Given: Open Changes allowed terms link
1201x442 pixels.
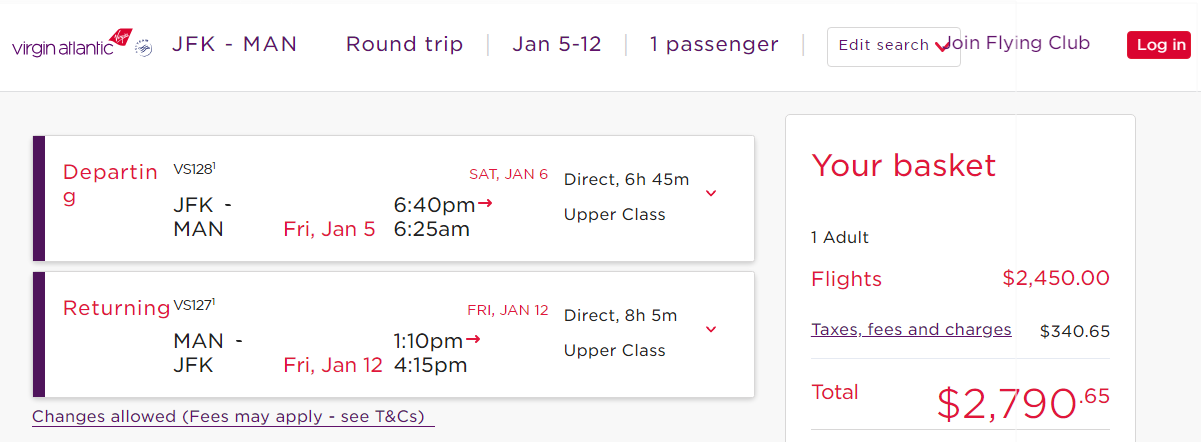Looking at the screenshot, I should (233, 416).
